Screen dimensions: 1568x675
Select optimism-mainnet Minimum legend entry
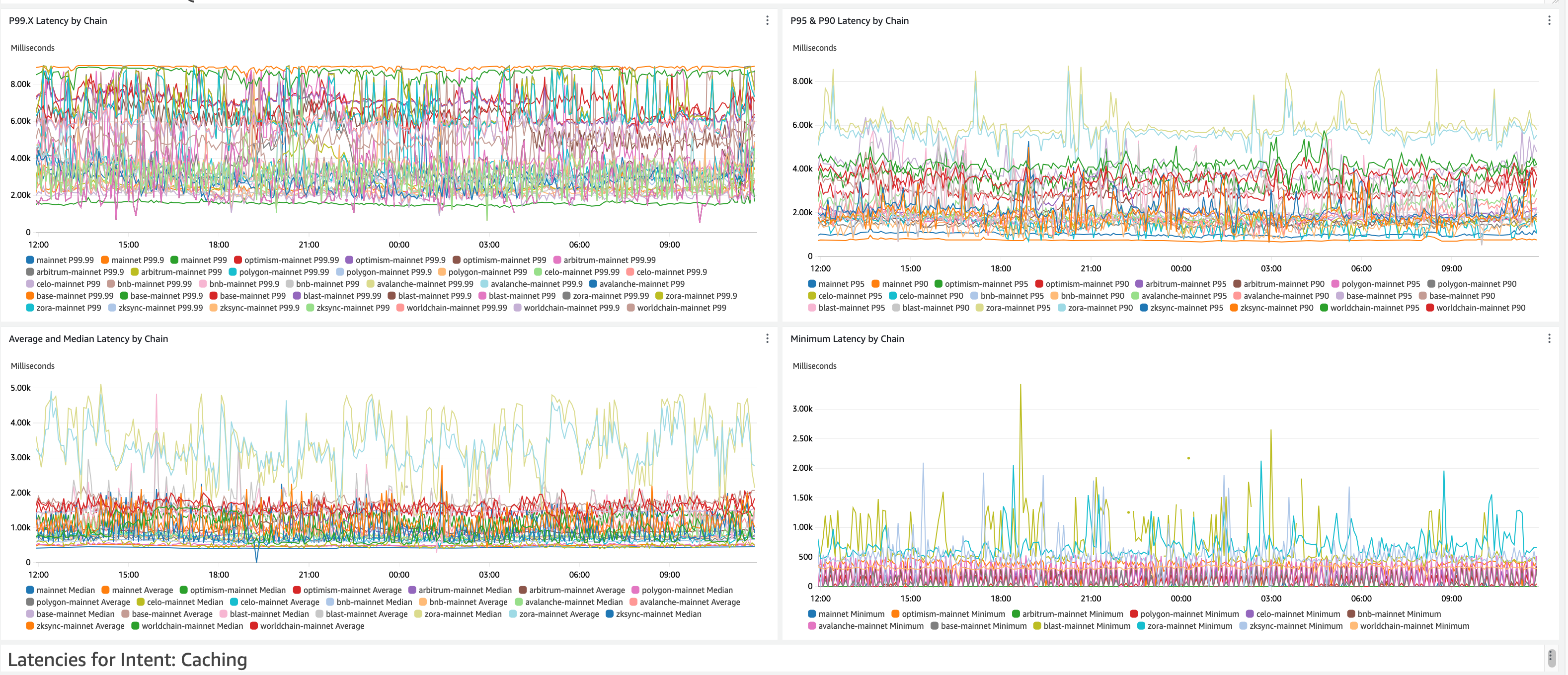948,614
